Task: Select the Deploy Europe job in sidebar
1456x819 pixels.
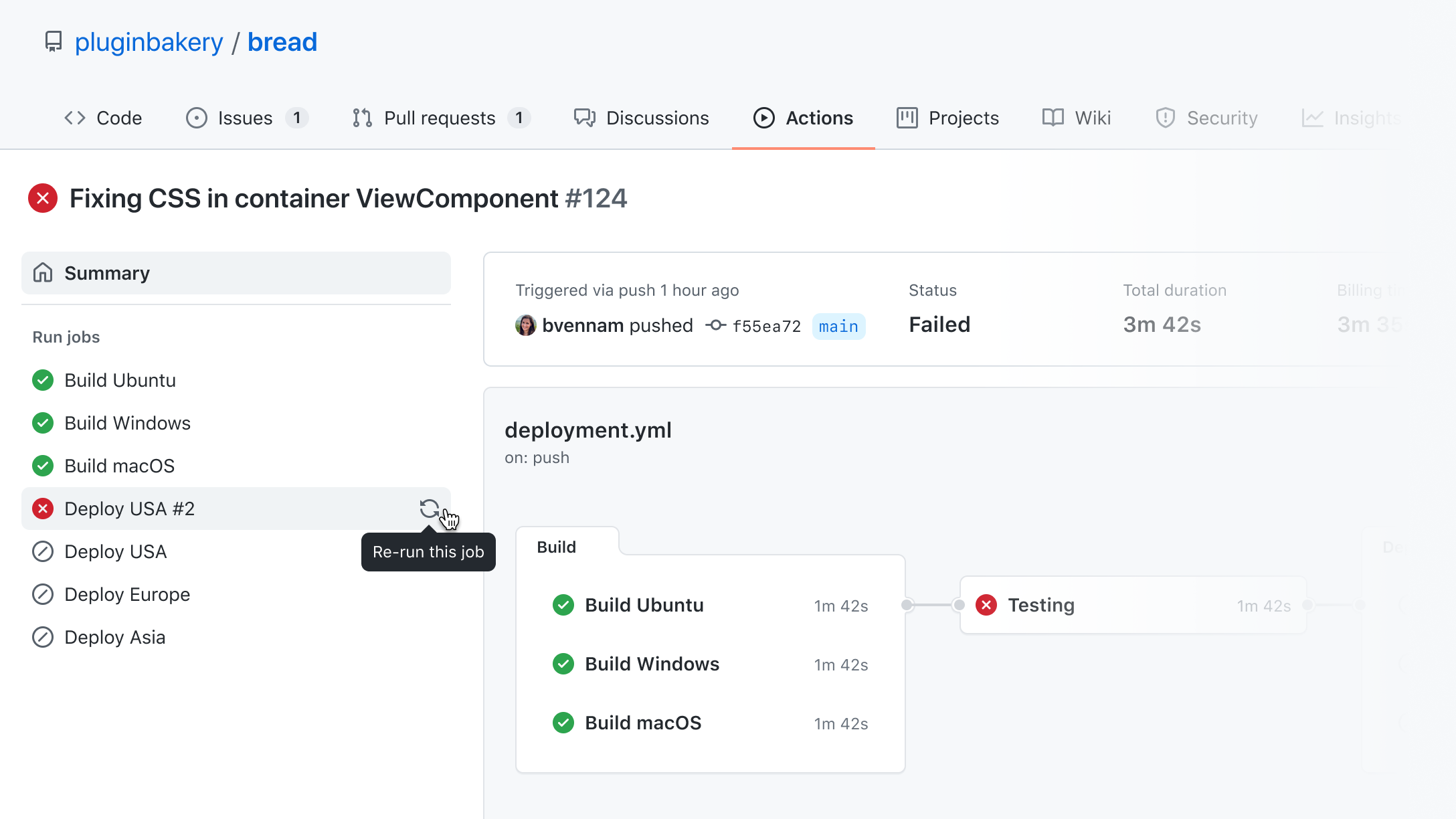Action: coord(127,594)
